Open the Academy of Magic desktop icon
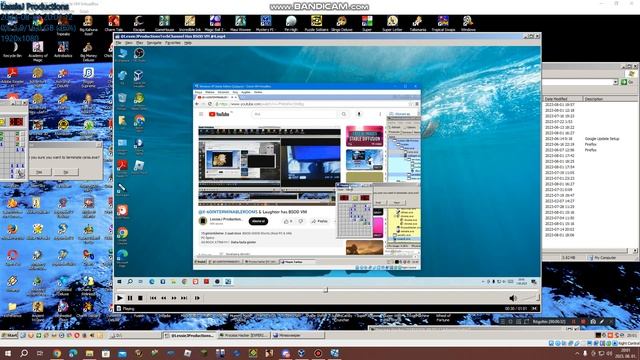 (x=38, y=51)
